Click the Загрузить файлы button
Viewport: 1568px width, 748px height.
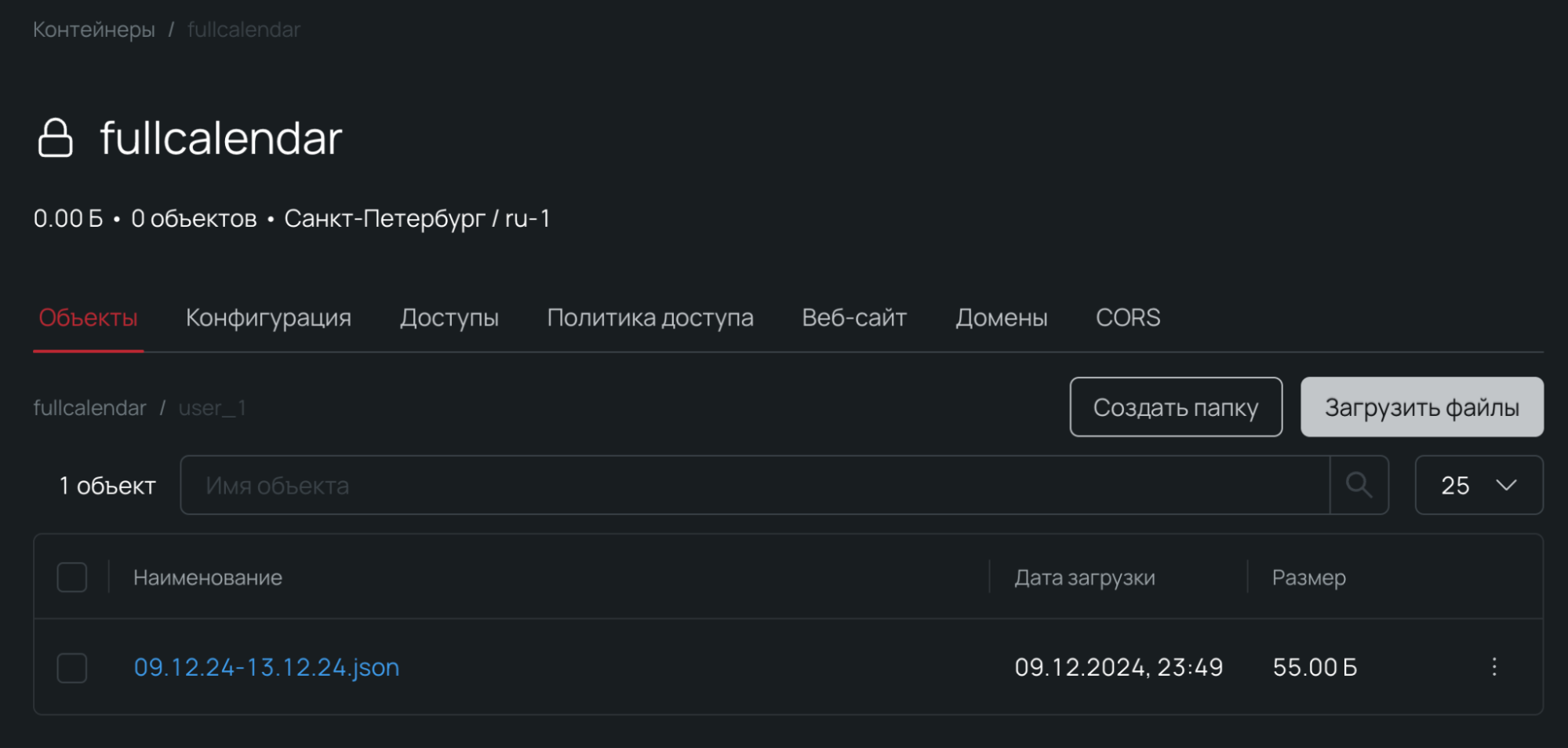1421,407
